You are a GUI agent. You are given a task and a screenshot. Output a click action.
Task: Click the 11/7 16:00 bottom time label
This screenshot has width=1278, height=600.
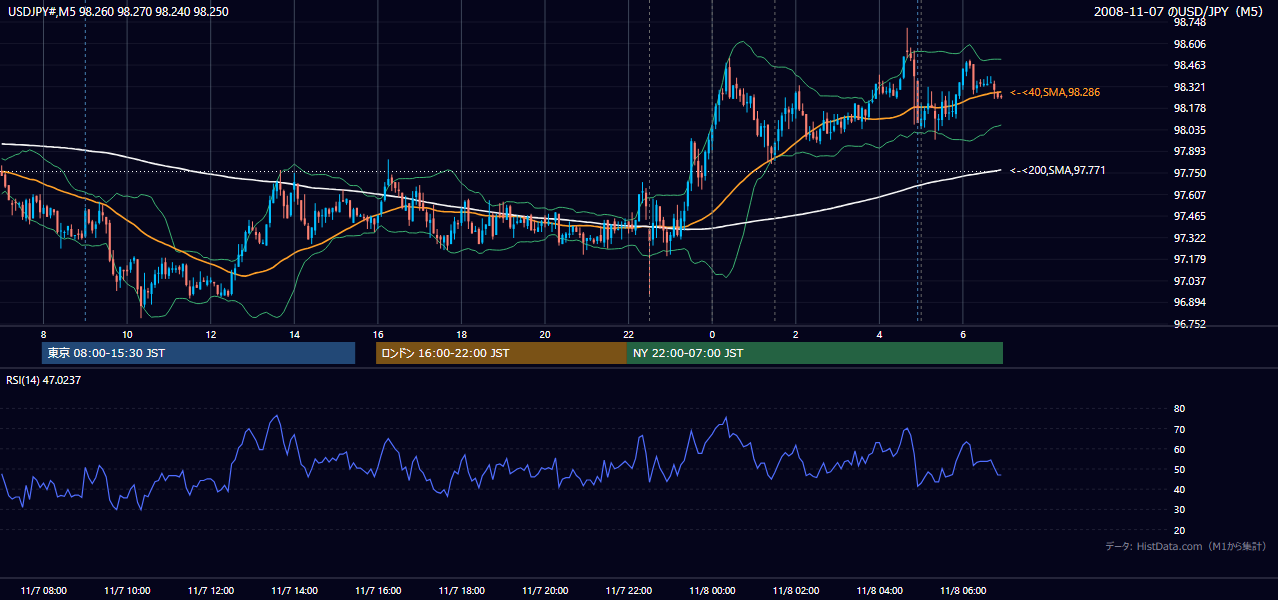[377, 591]
